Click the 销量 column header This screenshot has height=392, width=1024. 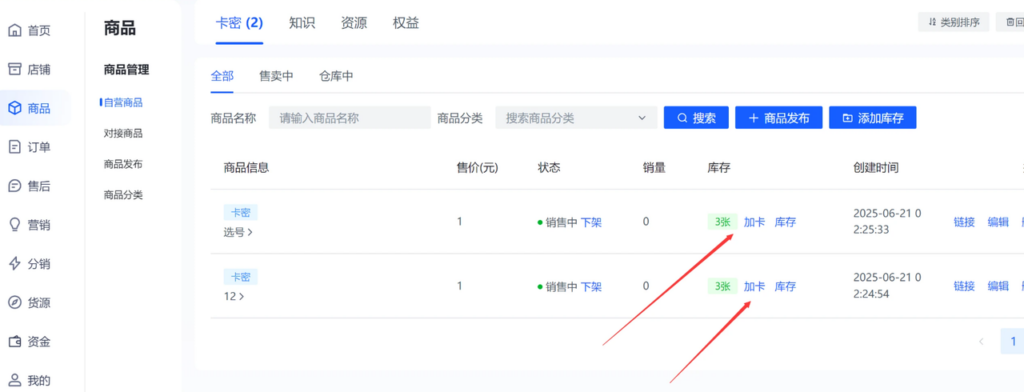point(654,168)
